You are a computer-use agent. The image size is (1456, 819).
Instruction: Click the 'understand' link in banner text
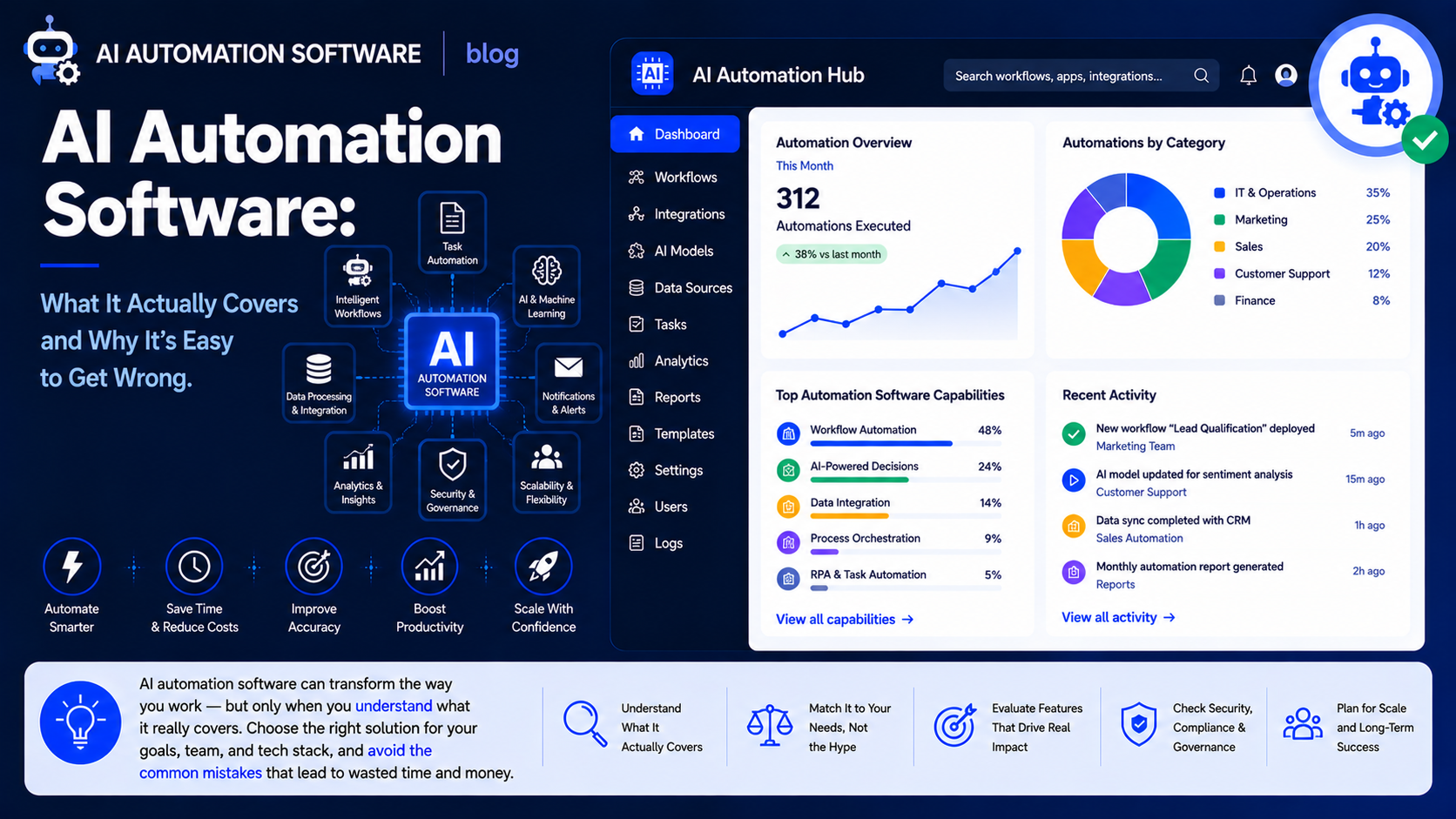point(394,706)
